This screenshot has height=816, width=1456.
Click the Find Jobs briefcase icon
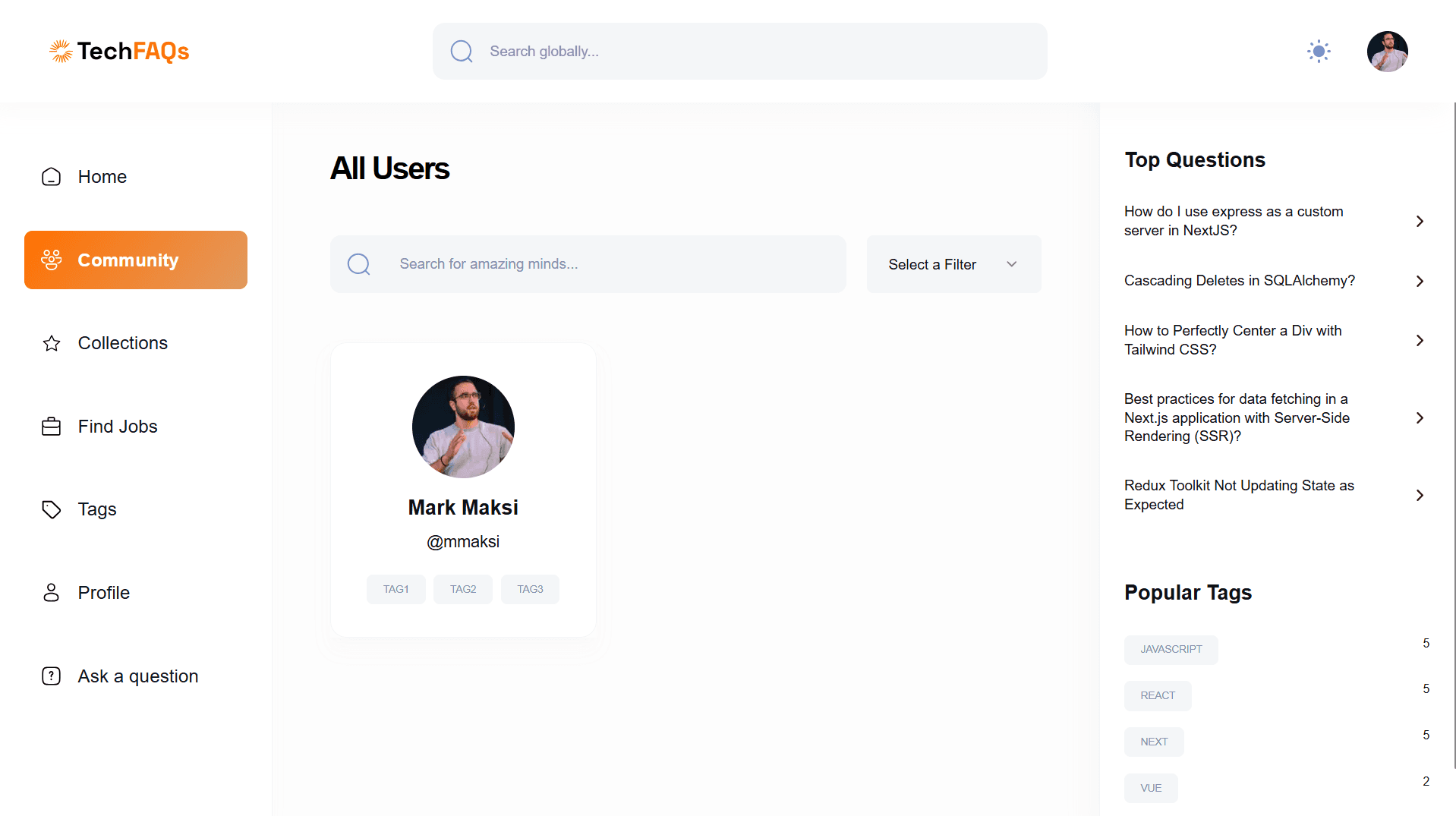[x=51, y=427]
